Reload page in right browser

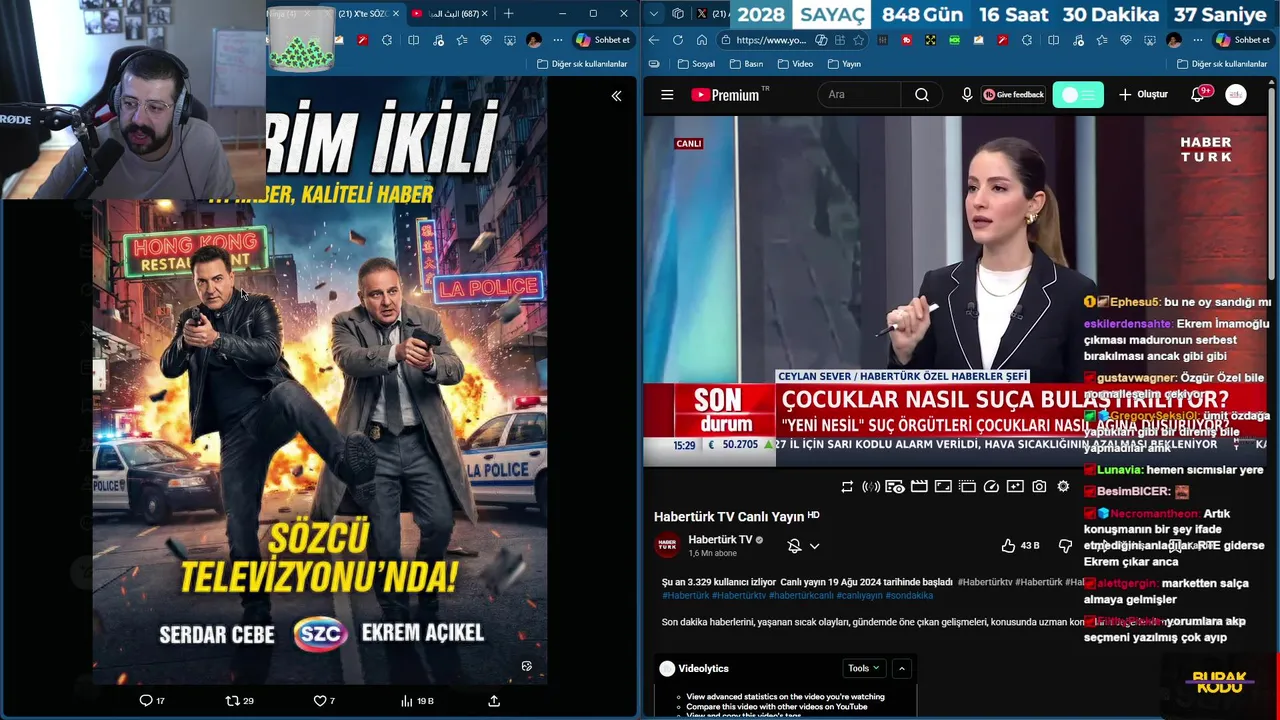(677, 40)
